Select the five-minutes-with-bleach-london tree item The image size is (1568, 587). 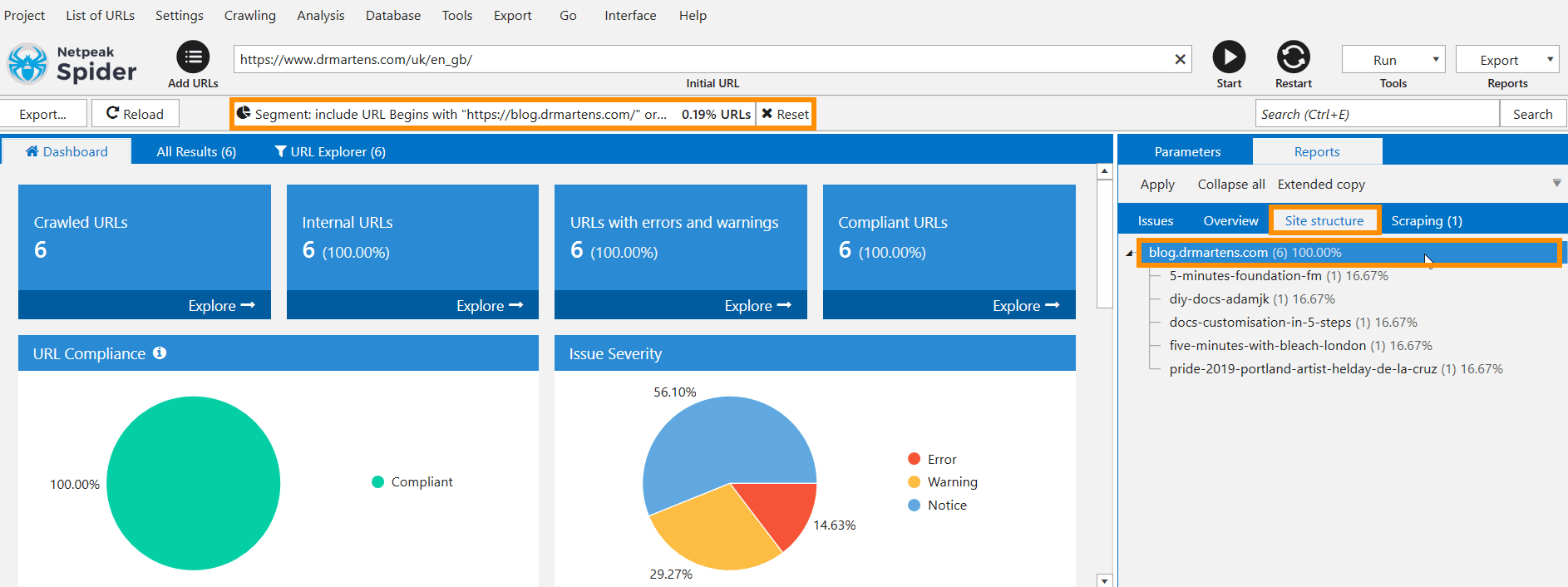[x=1301, y=346]
